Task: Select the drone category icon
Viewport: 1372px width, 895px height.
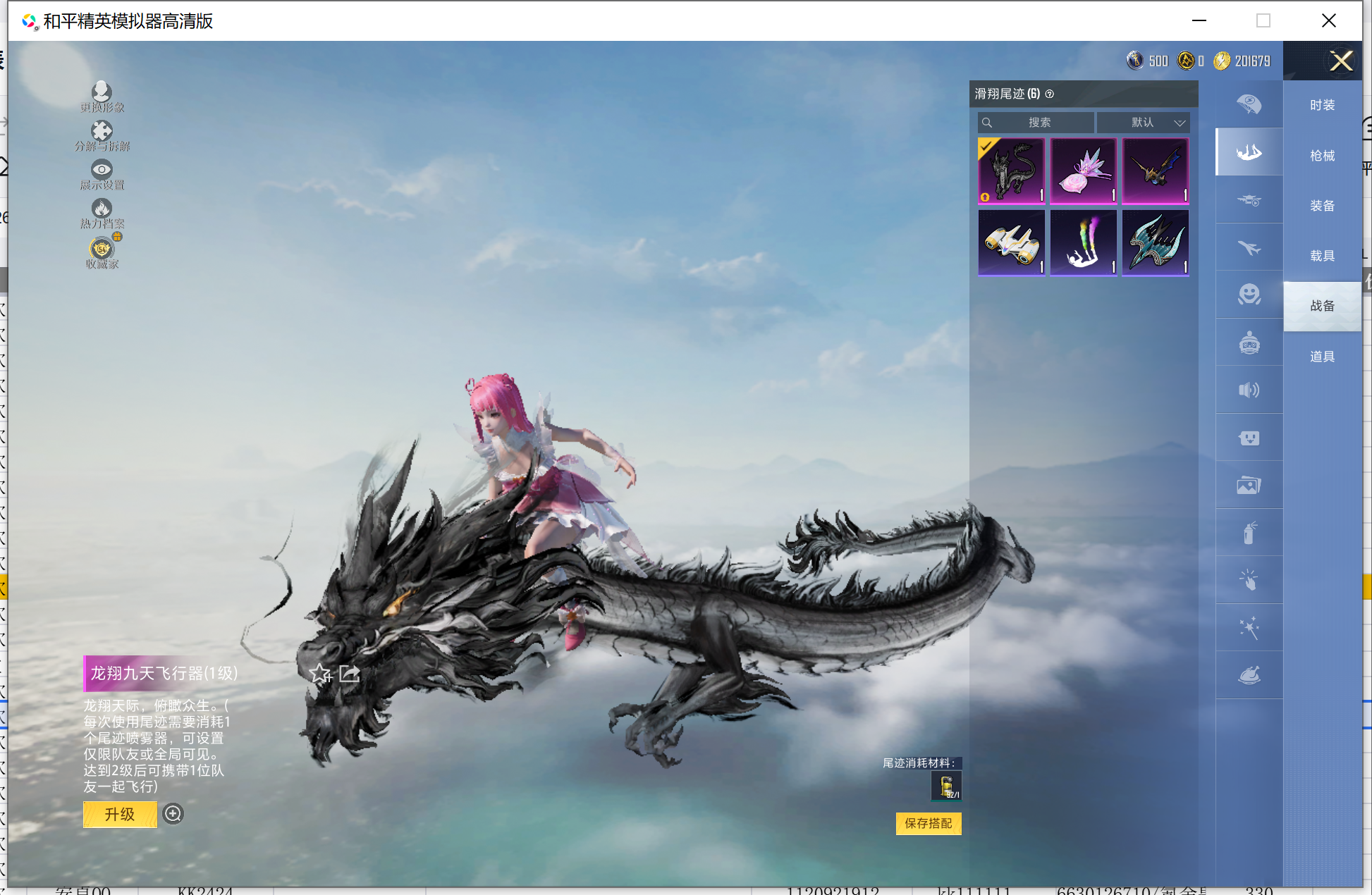Action: [1249, 200]
